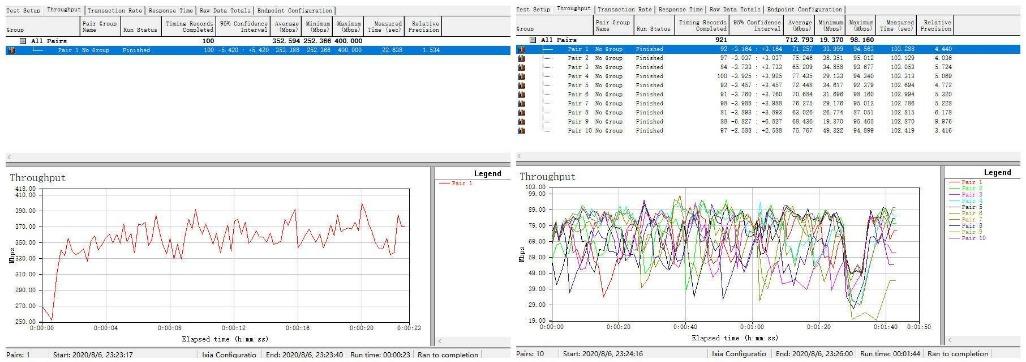Screen dimensions: 1026x362
Task: Collapse the All Pairs group totaling 100 records
Action: 23,41
